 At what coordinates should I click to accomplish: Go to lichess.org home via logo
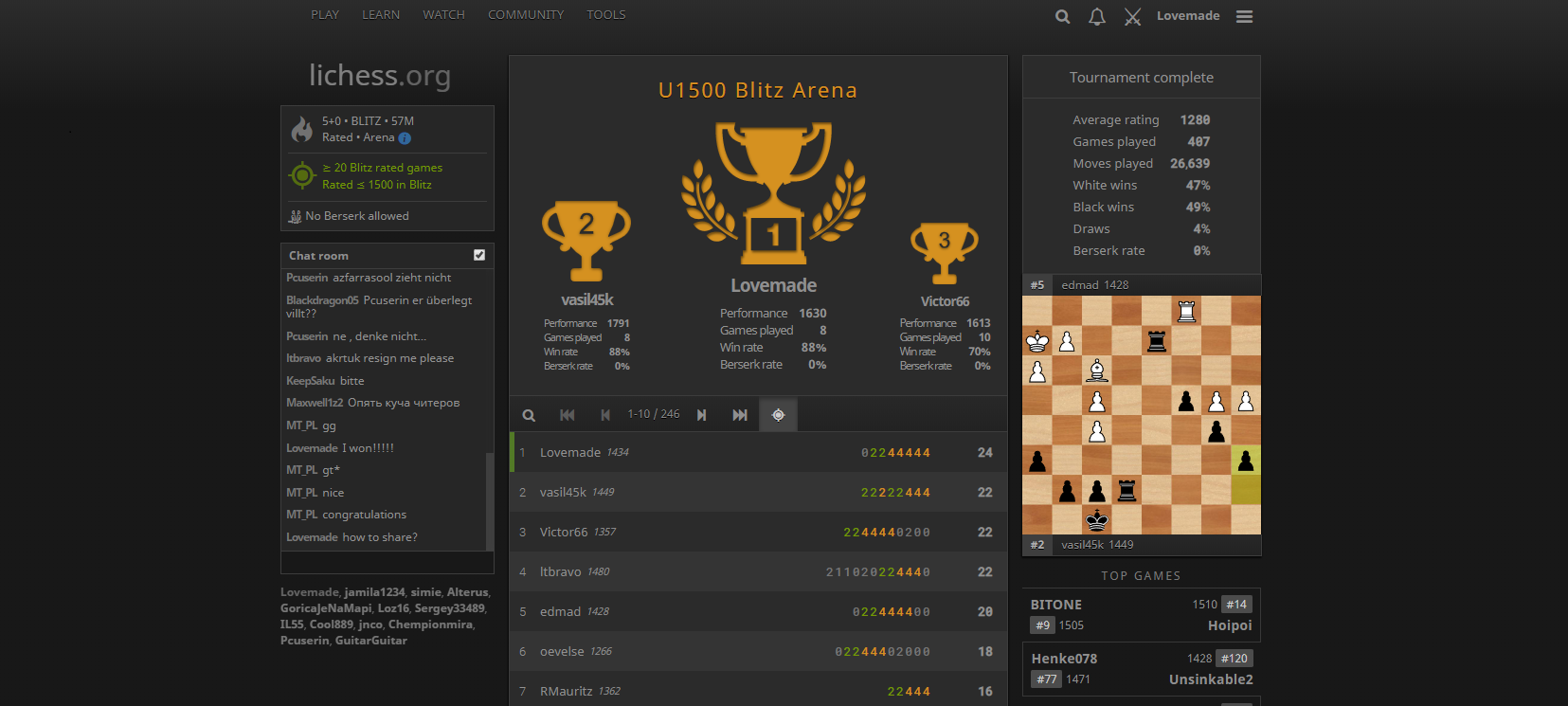380,75
